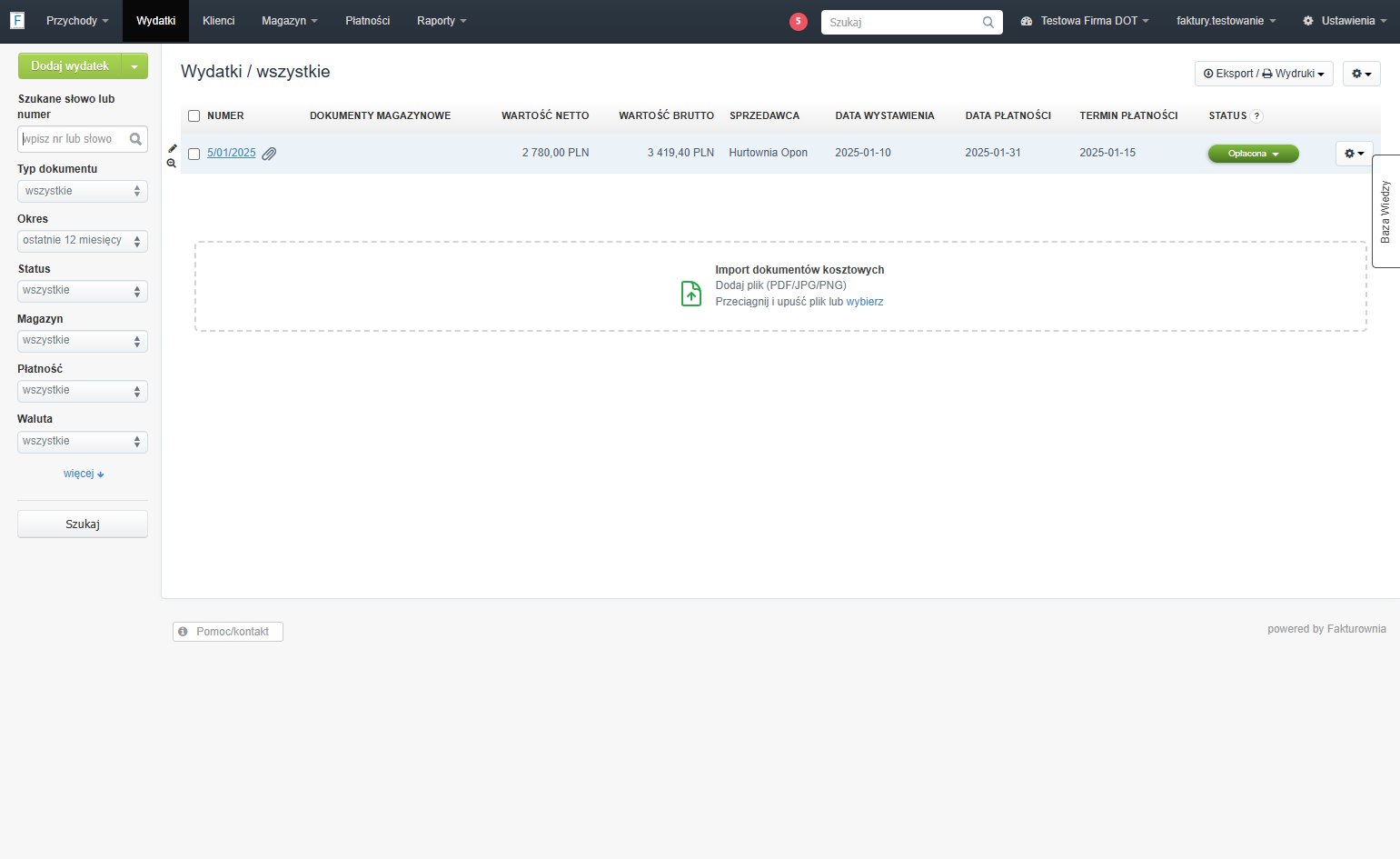Open the Płatności page
Screen dimensions: 1400x859
(367, 21)
